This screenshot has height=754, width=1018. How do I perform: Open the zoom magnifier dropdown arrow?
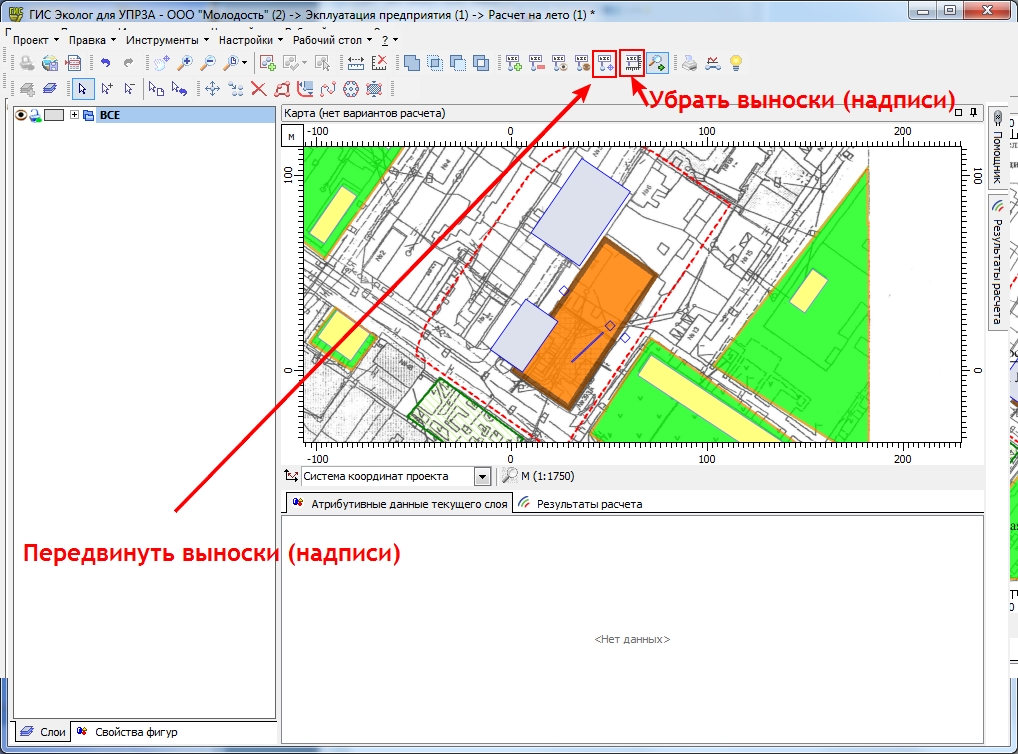tap(245, 63)
